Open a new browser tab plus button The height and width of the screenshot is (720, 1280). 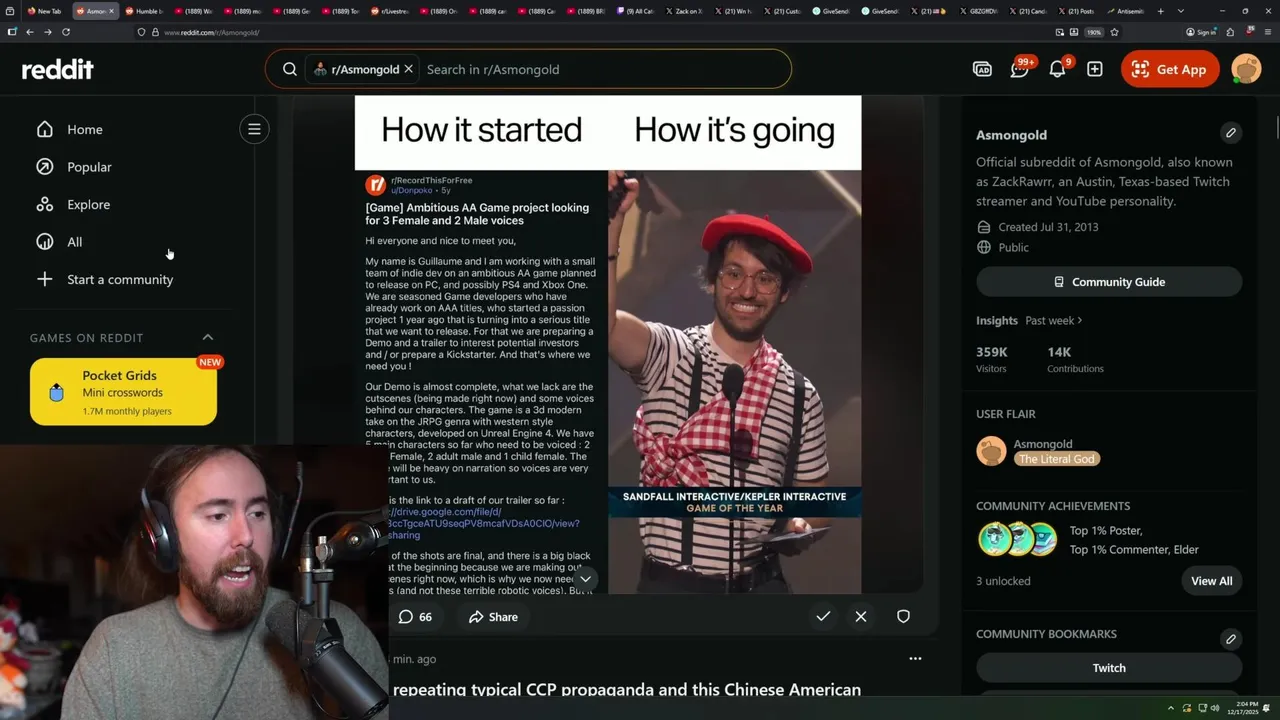coord(1160,11)
